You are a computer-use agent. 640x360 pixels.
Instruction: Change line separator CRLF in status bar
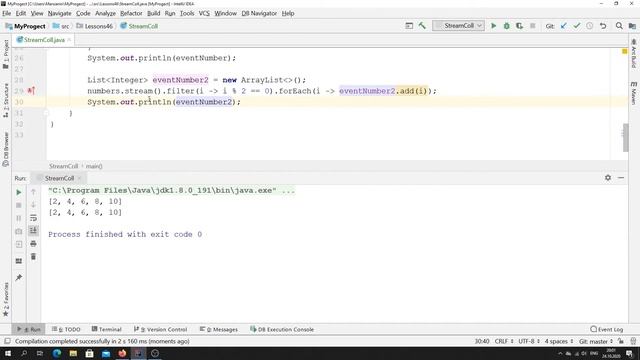point(504,341)
